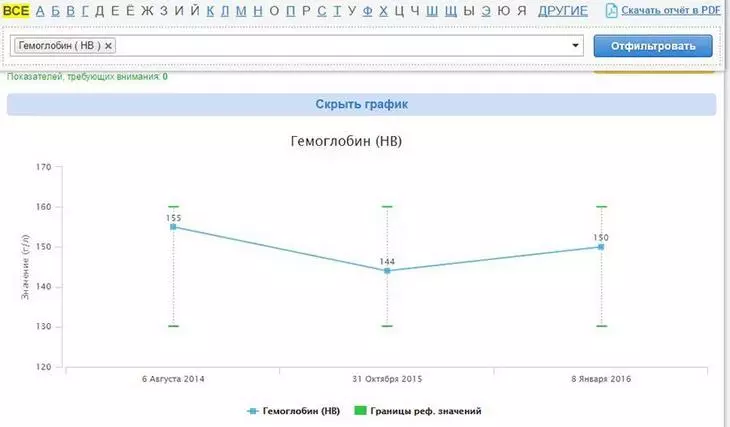Filter indicators by letter М
This screenshot has height=427, width=730.
pos(241,10)
